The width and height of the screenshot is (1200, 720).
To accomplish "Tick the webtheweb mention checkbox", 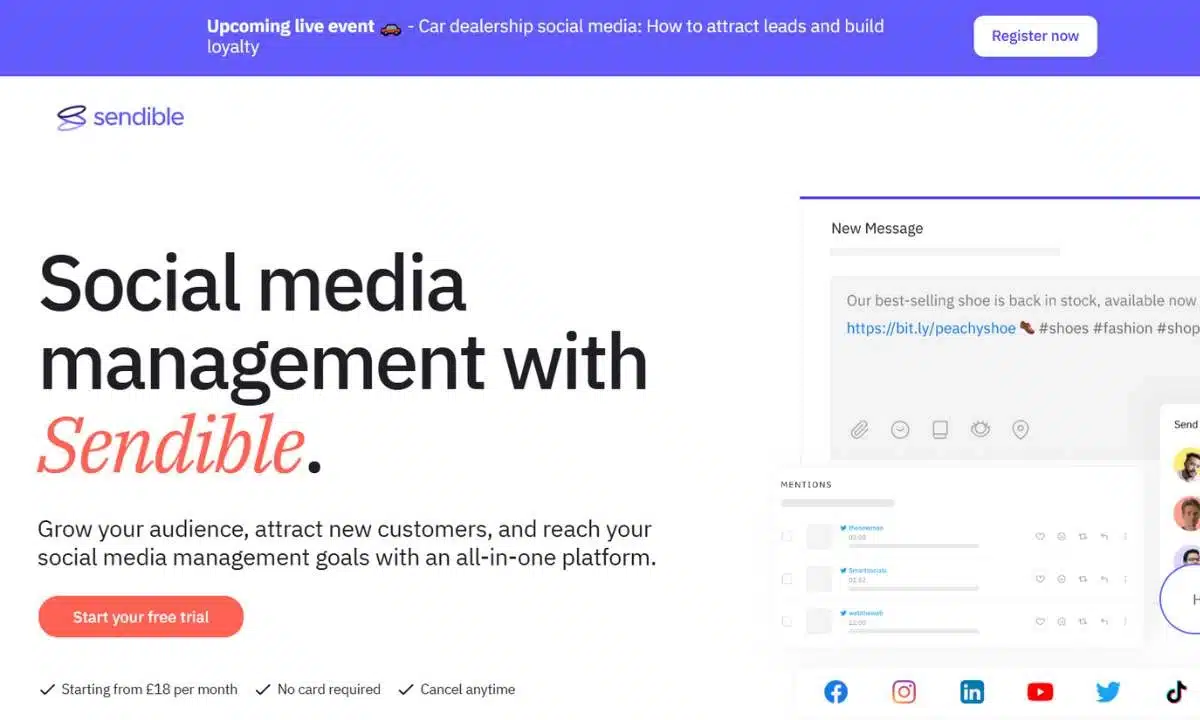I will (x=787, y=621).
